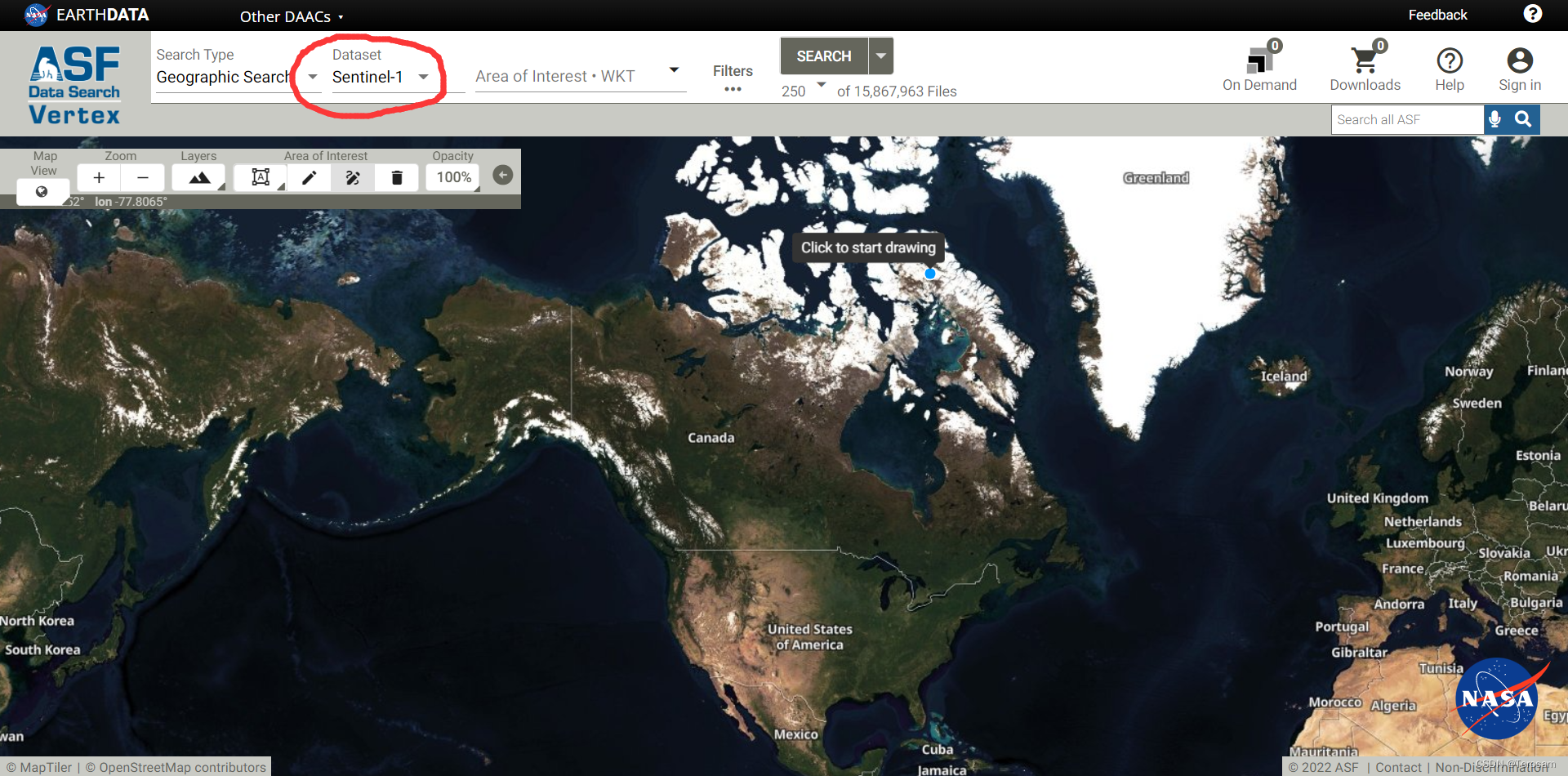Change the 250 results count dropdown

pyautogui.click(x=804, y=90)
